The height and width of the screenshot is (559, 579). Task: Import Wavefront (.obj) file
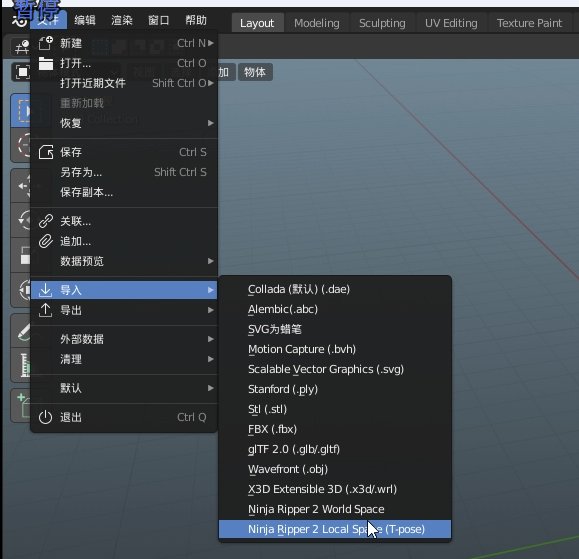(x=335, y=469)
